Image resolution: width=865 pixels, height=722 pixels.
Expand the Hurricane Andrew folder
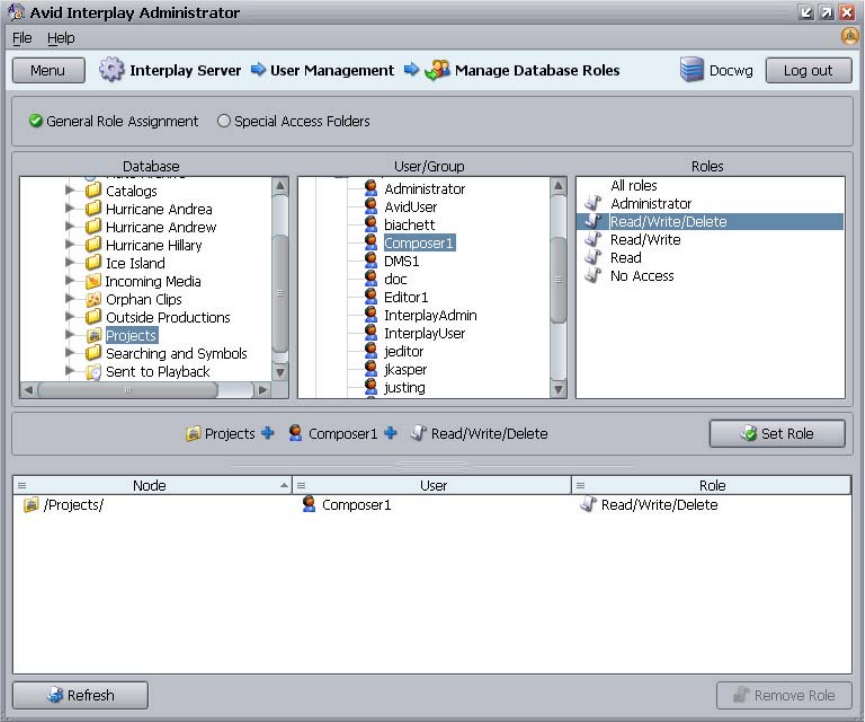pyautogui.click(x=70, y=226)
